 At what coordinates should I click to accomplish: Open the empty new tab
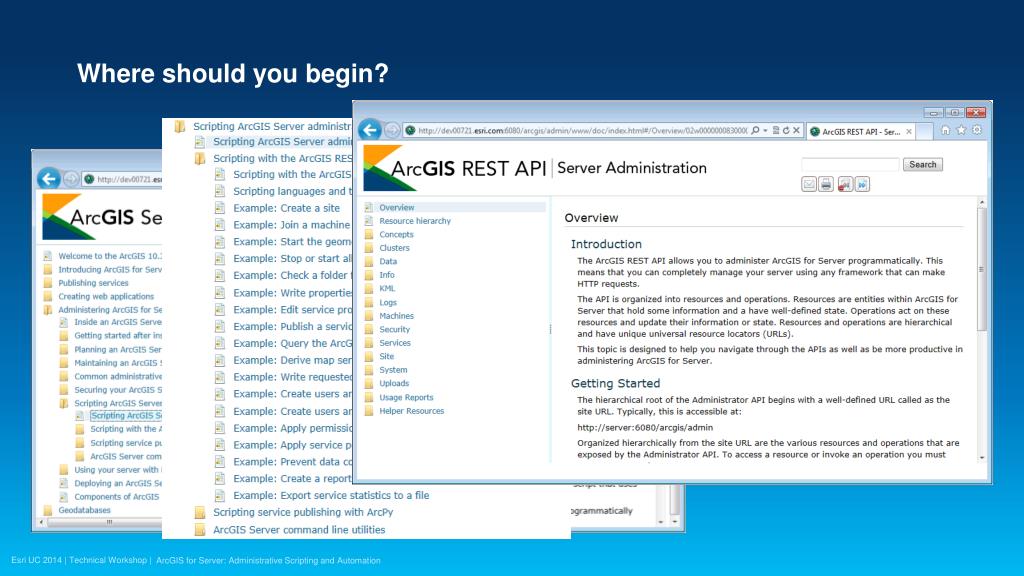[x=924, y=132]
